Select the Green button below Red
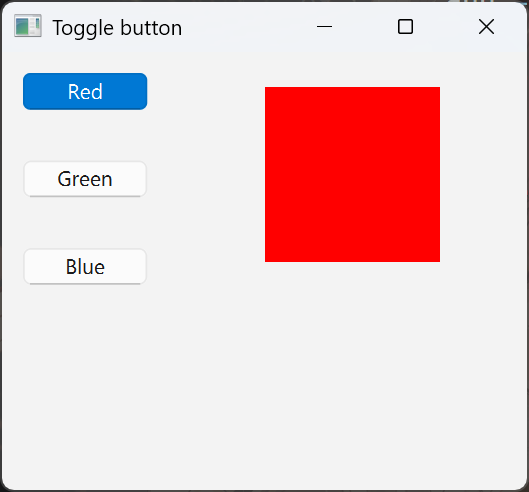Viewport: 529px width, 492px height. pyautogui.click(x=85, y=179)
